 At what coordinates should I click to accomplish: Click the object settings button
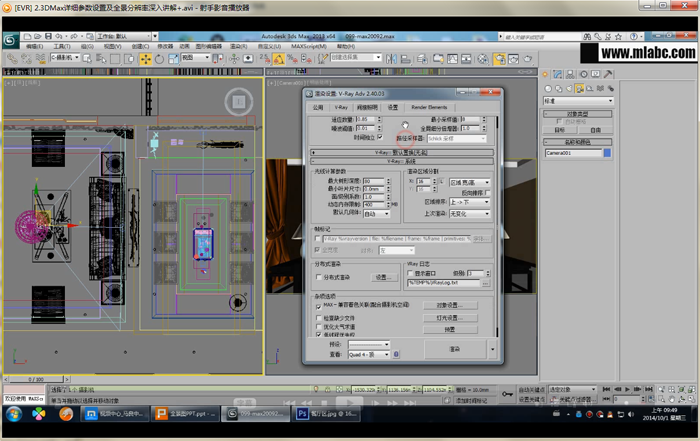[x=450, y=305]
